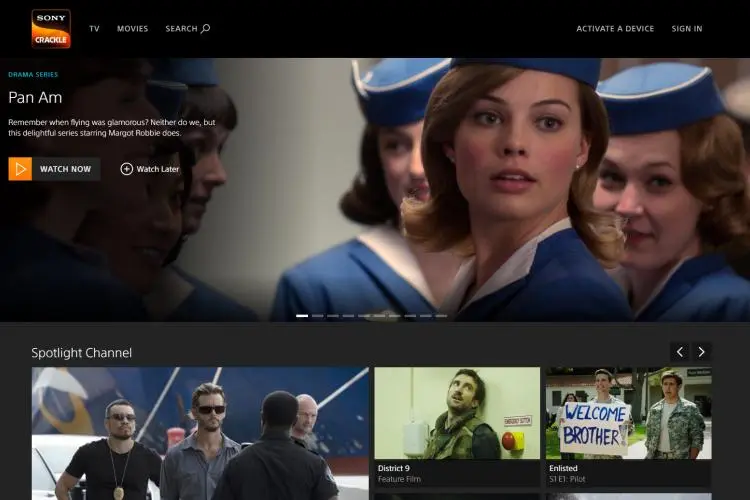Click the DRAMA SERIES category label
750x500 pixels.
pyautogui.click(x=33, y=75)
